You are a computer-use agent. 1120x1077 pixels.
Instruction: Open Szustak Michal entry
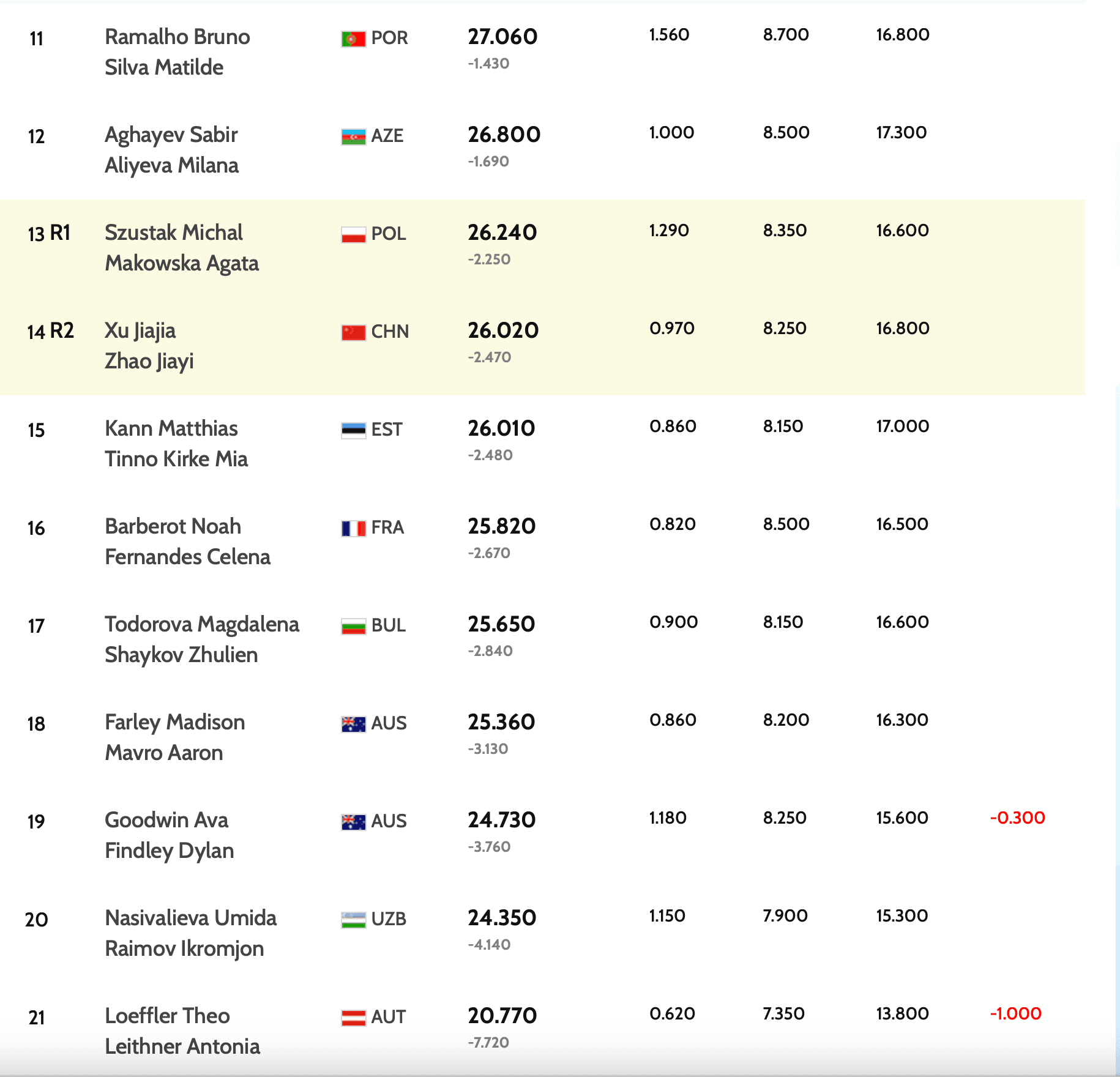174,233
